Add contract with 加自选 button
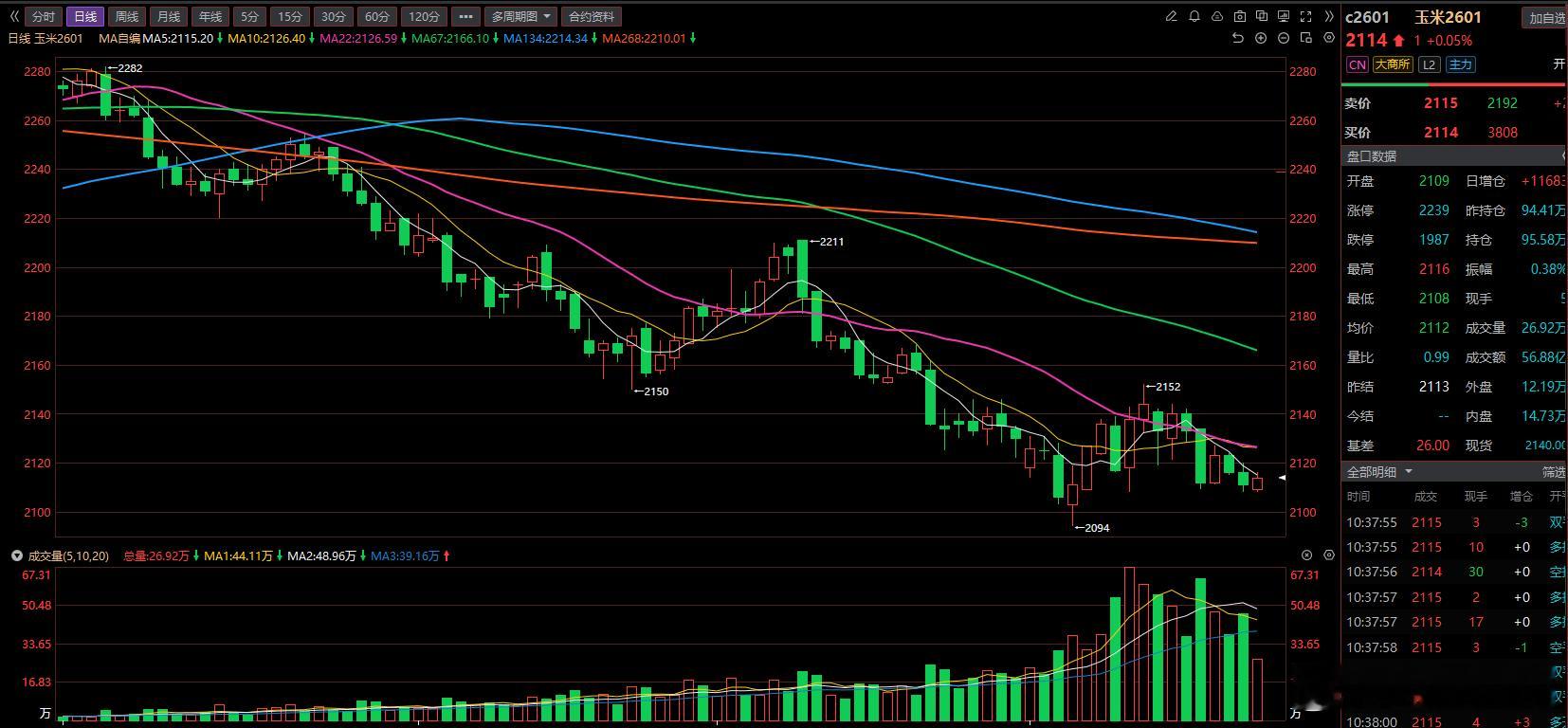1568x728 pixels. click(x=1545, y=17)
